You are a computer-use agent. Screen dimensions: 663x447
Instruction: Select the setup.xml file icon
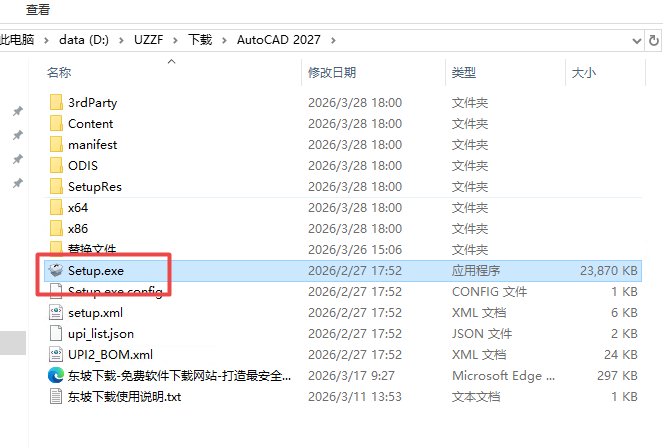point(56,312)
